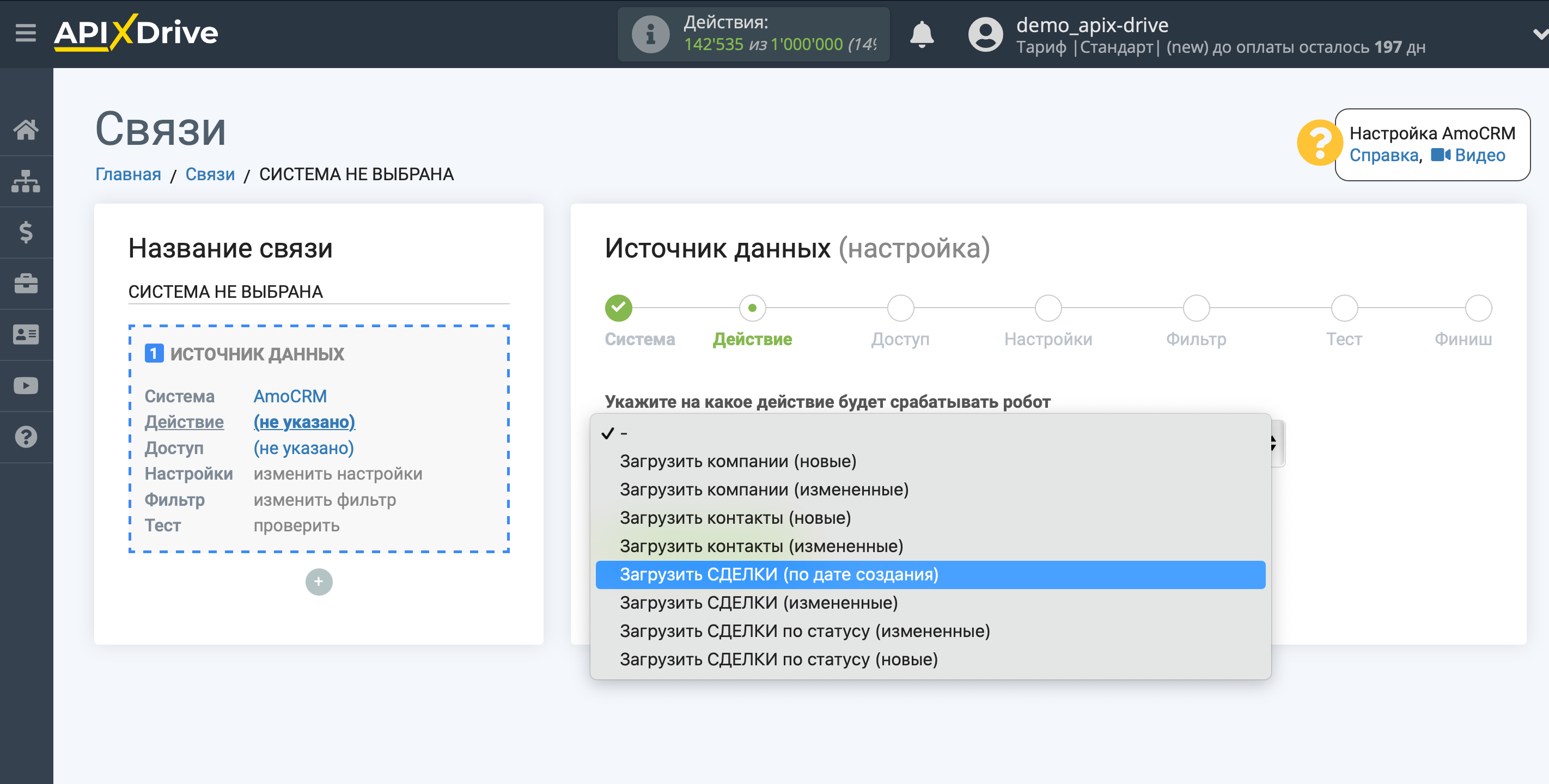The image size is (1549, 784).
Task: Click the user avatar icon
Action: [x=985, y=34]
